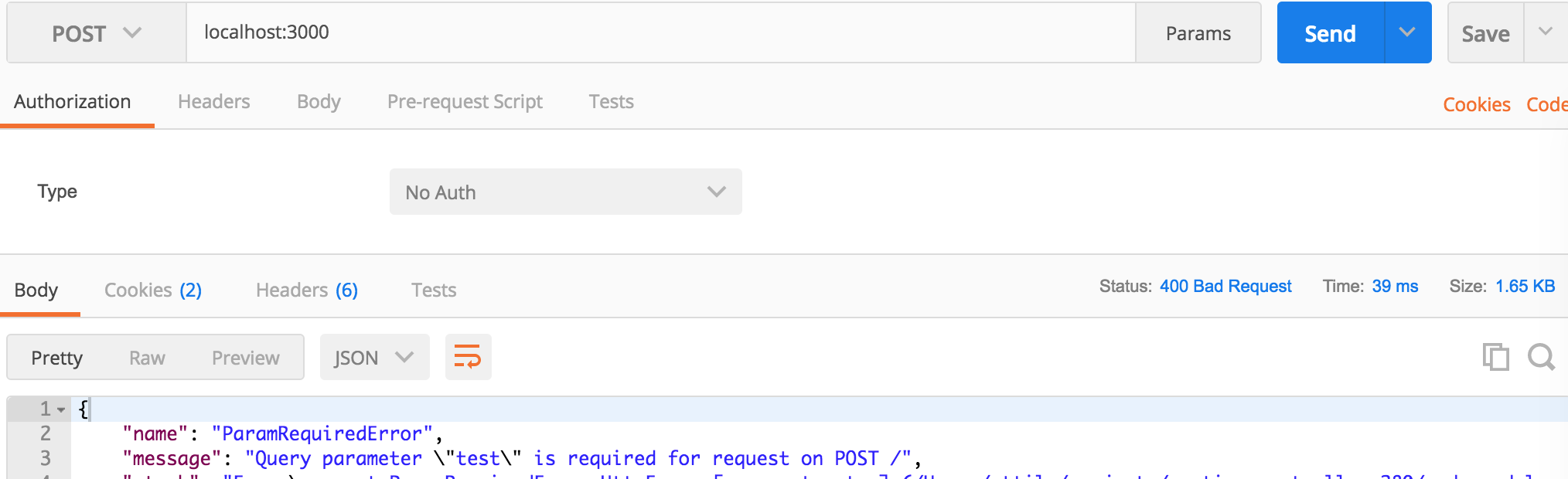Open the No Auth type dropdown

pos(565,192)
